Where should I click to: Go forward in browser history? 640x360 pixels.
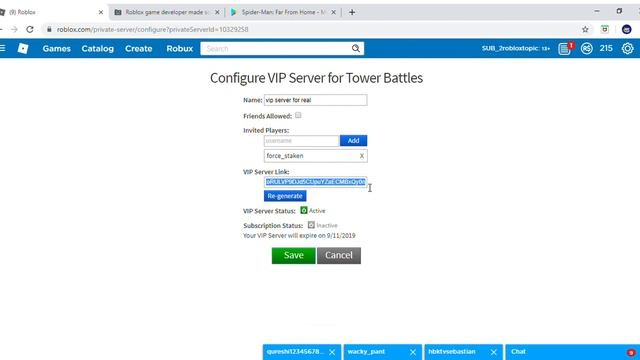(14, 29)
